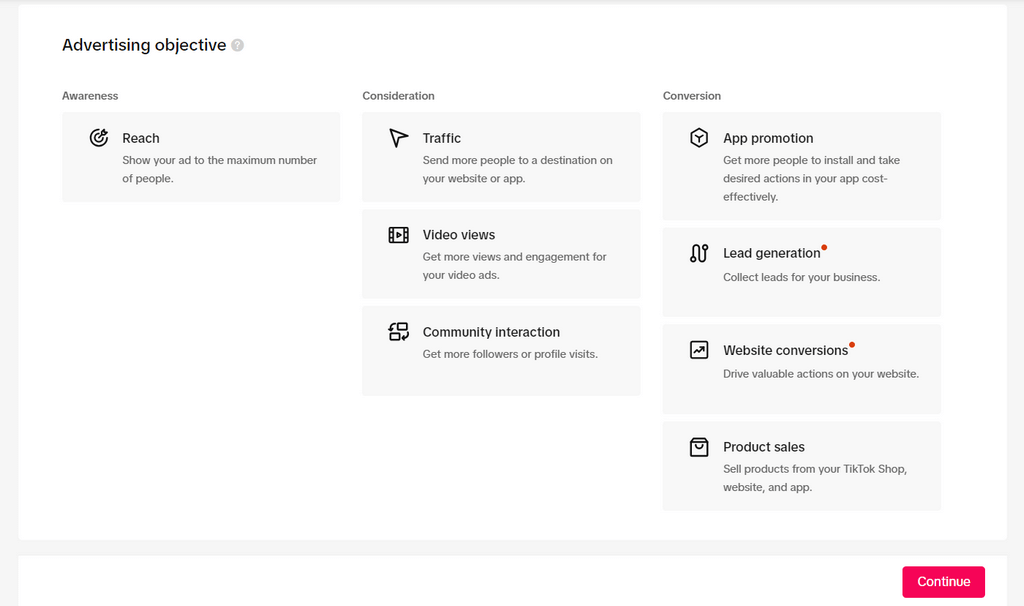1024x606 pixels.
Task: Click the Product sales shopping bag icon
Action: pyautogui.click(x=699, y=447)
